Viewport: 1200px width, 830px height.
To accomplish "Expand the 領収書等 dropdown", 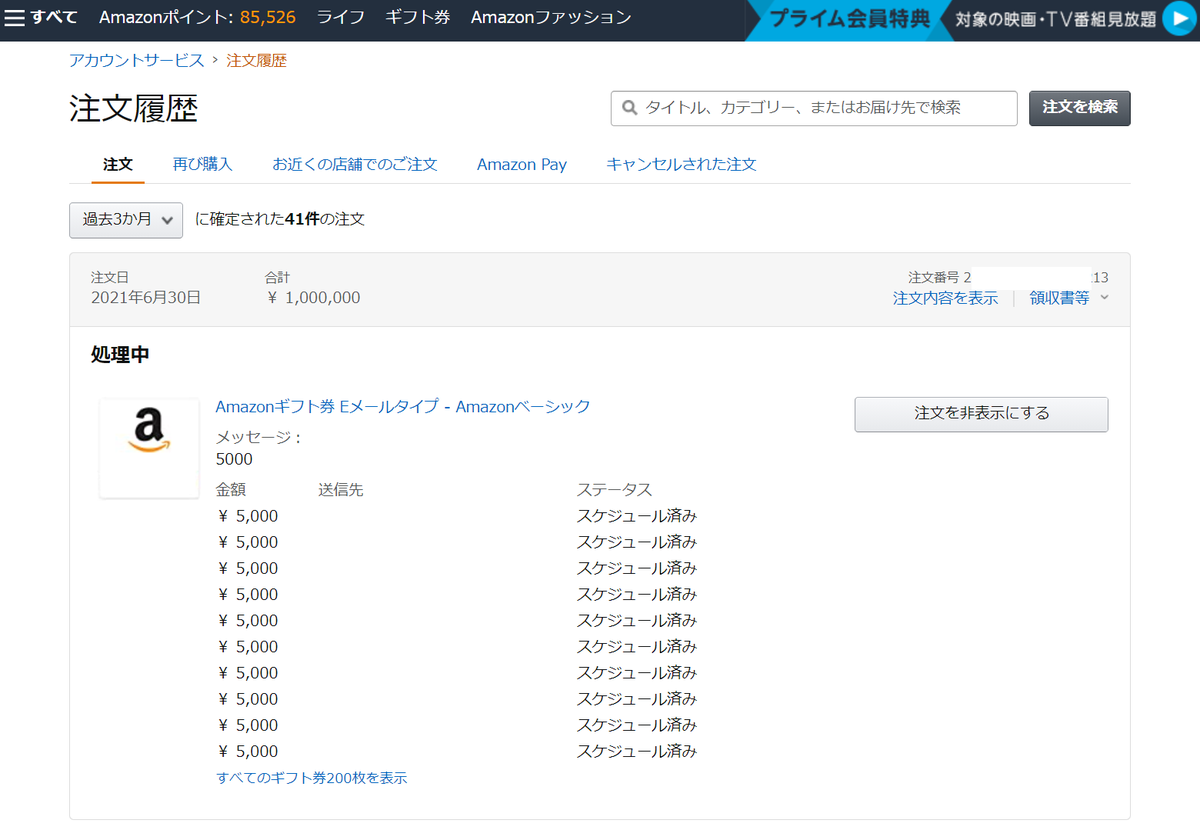I will (x=1069, y=298).
